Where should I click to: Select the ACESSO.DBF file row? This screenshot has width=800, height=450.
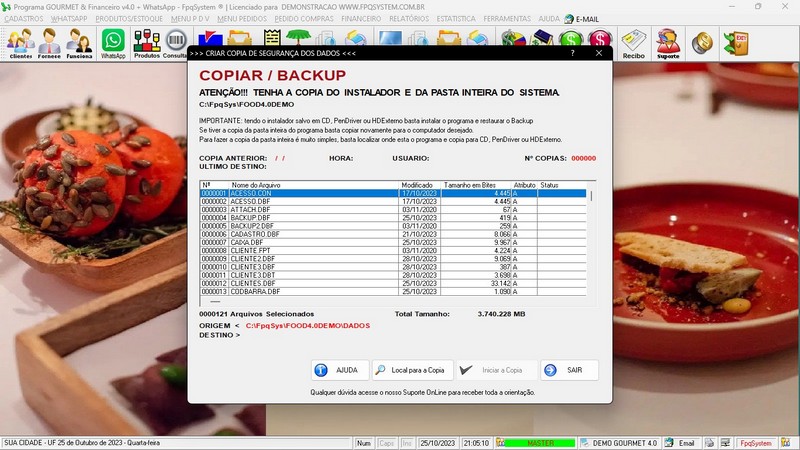[x=393, y=202]
